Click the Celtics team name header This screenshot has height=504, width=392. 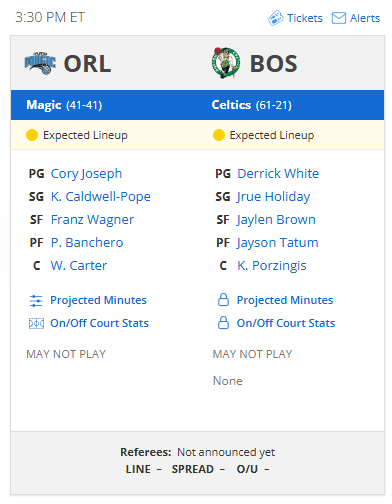click(231, 105)
